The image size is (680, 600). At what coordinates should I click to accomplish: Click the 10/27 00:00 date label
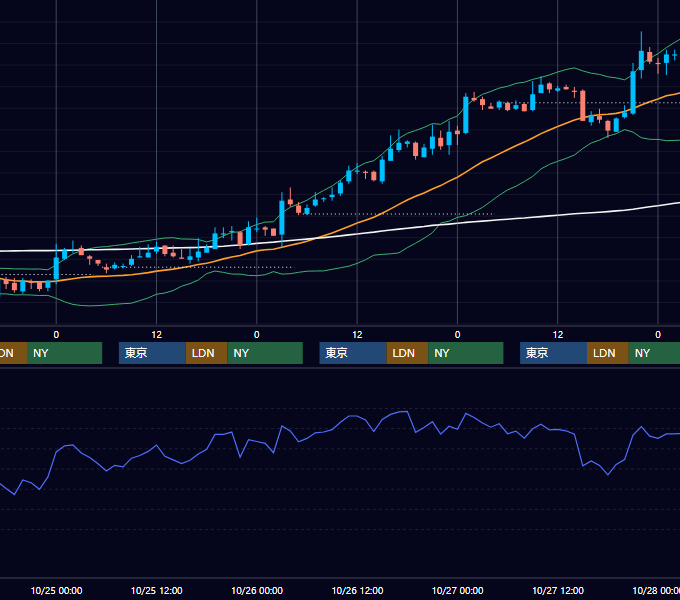click(x=458, y=590)
